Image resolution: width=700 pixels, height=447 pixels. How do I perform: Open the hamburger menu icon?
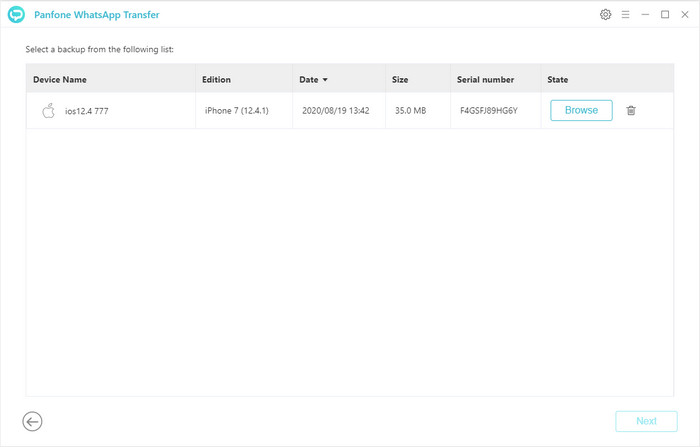625,14
